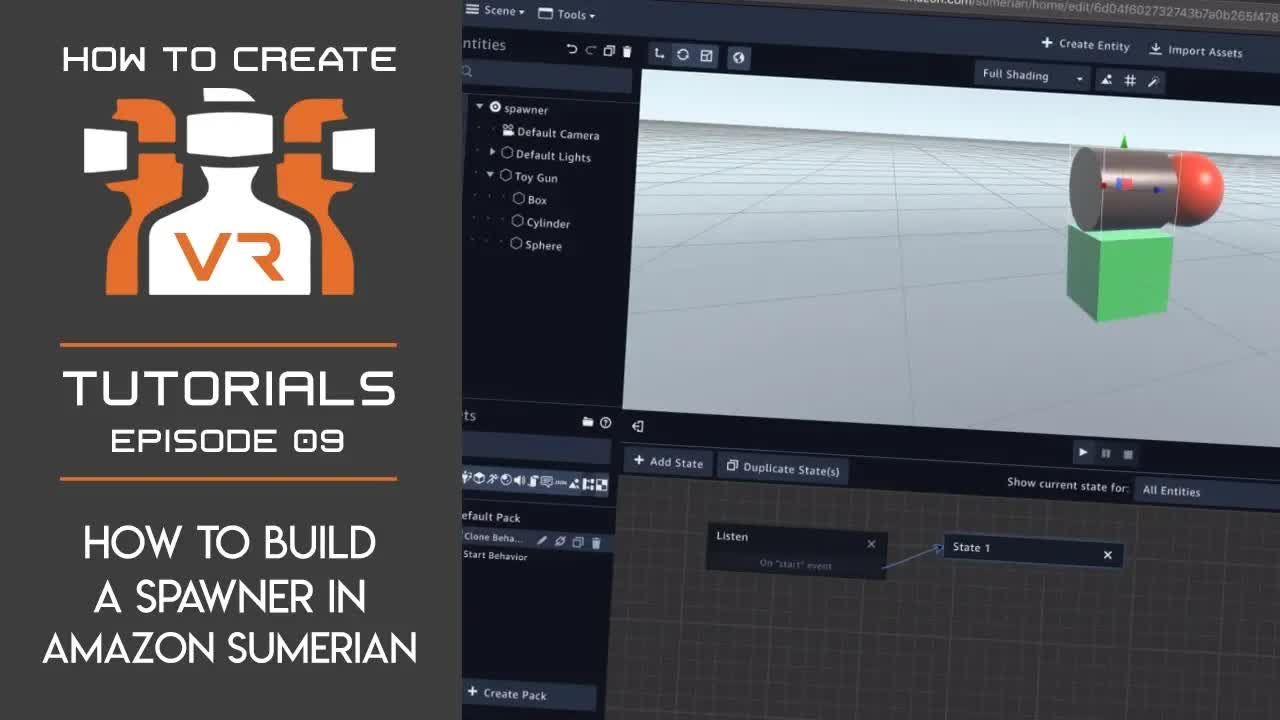Duplicate Clone Behavior via copy icon
Viewport: 1280px width, 720px height.
(578, 542)
